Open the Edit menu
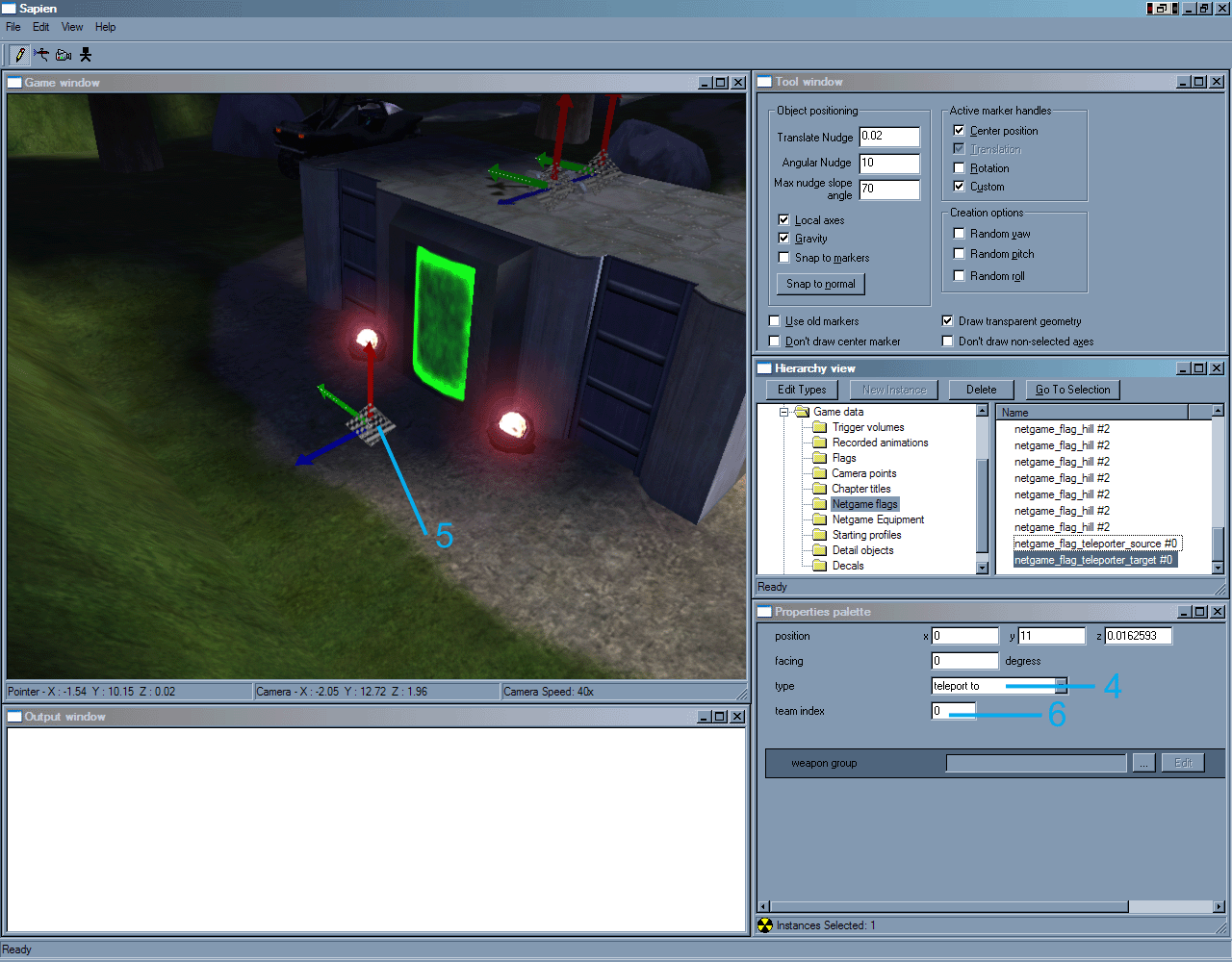The image size is (1232, 962). pyautogui.click(x=40, y=27)
